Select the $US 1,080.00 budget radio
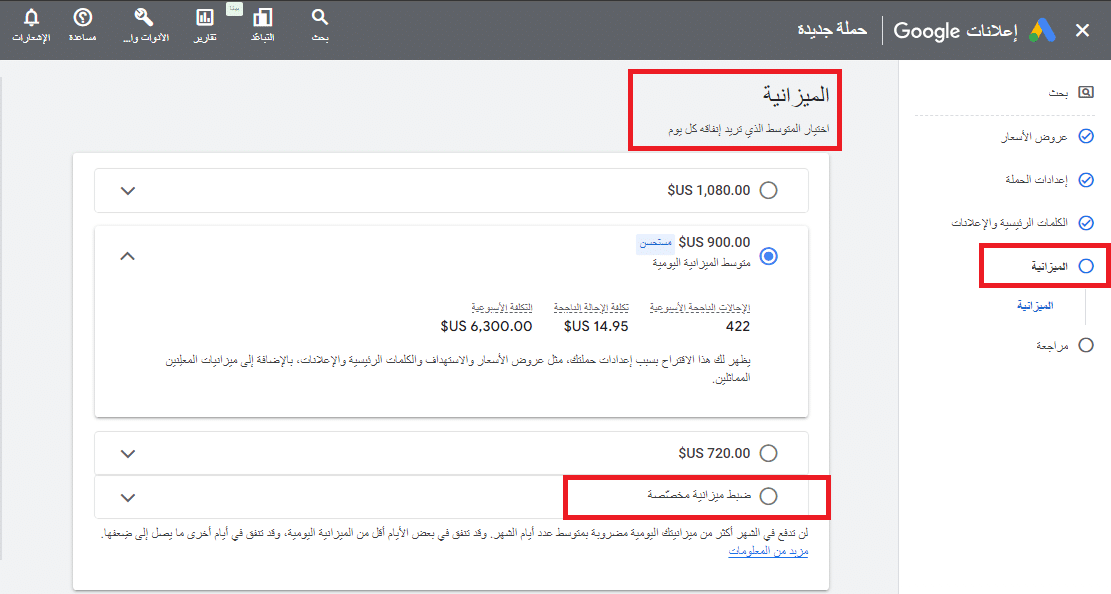The width and height of the screenshot is (1111, 594). [768, 190]
